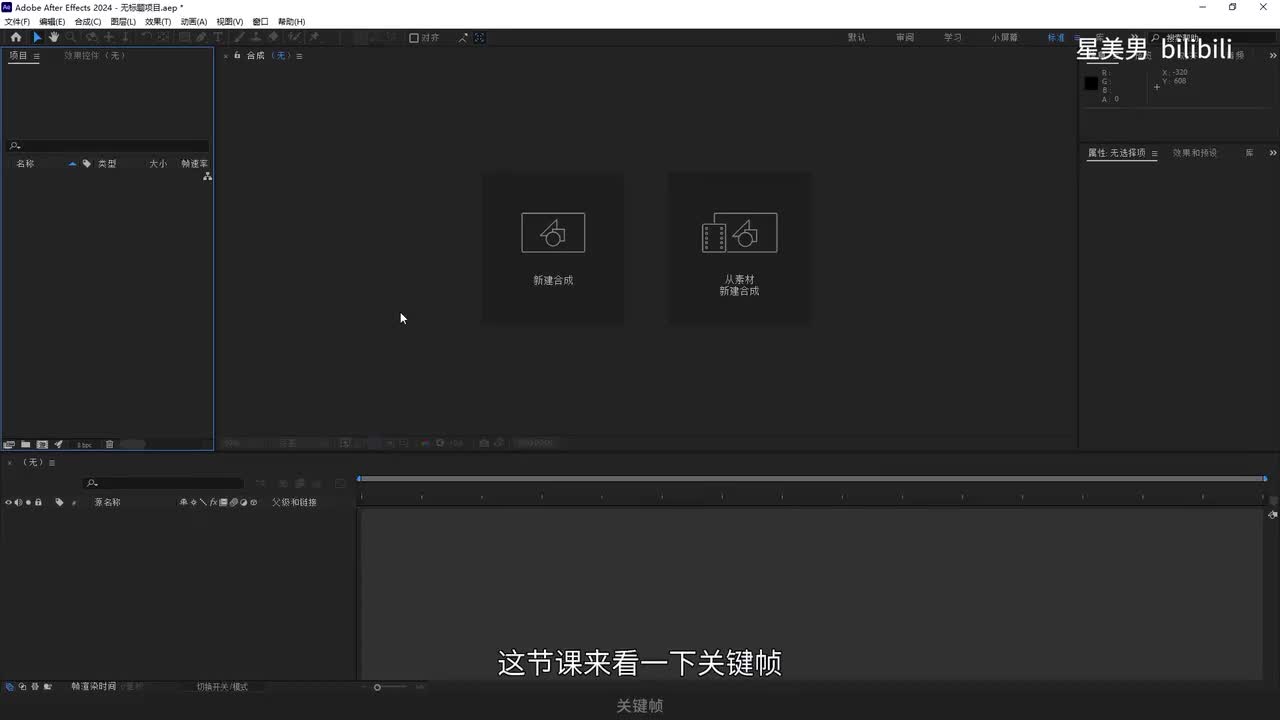Open the 文件(F) menu
Screen dimensions: 1280x720
click(x=17, y=21)
